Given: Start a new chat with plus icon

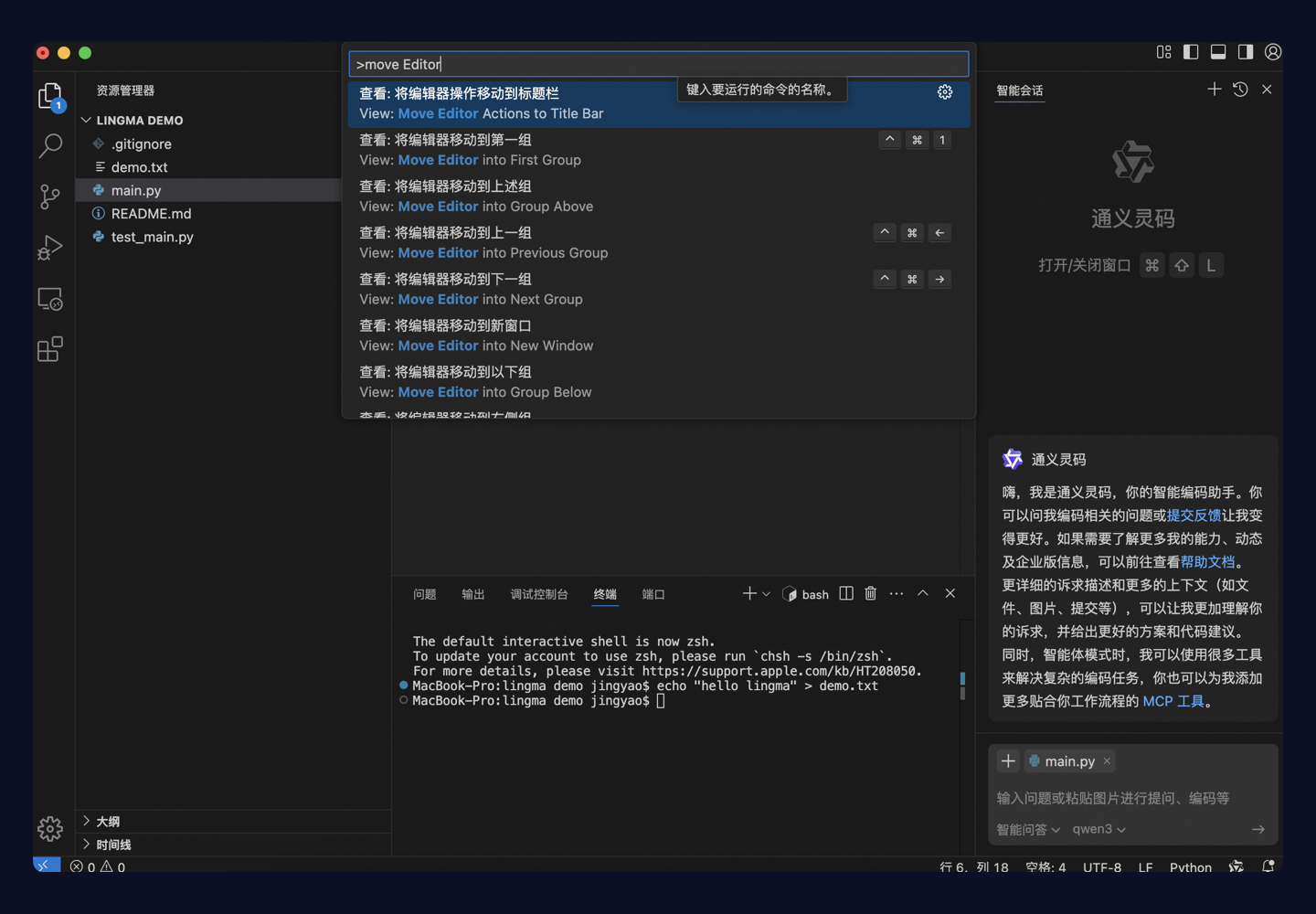Looking at the screenshot, I should pos(1214,89).
